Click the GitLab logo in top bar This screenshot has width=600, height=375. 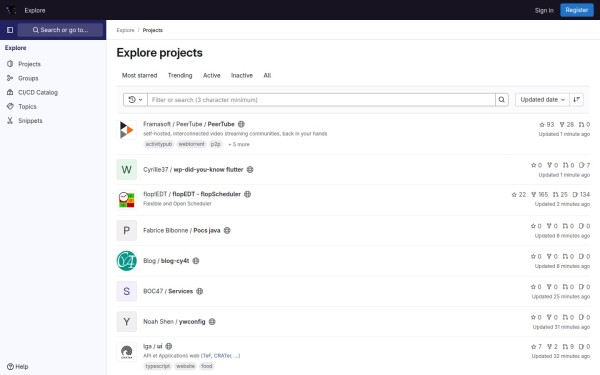tap(11, 10)
